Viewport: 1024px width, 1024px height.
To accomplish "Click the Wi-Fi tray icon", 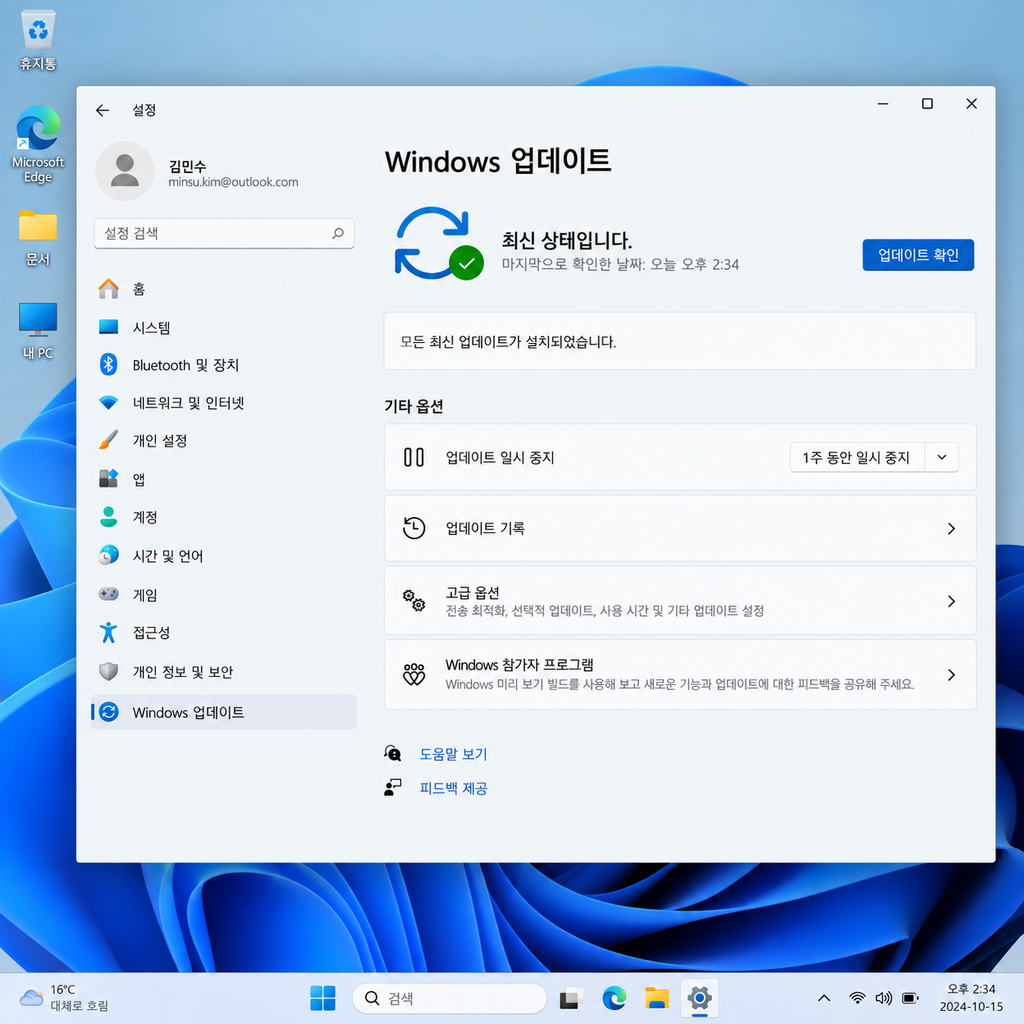I will (x=857, y=998).
